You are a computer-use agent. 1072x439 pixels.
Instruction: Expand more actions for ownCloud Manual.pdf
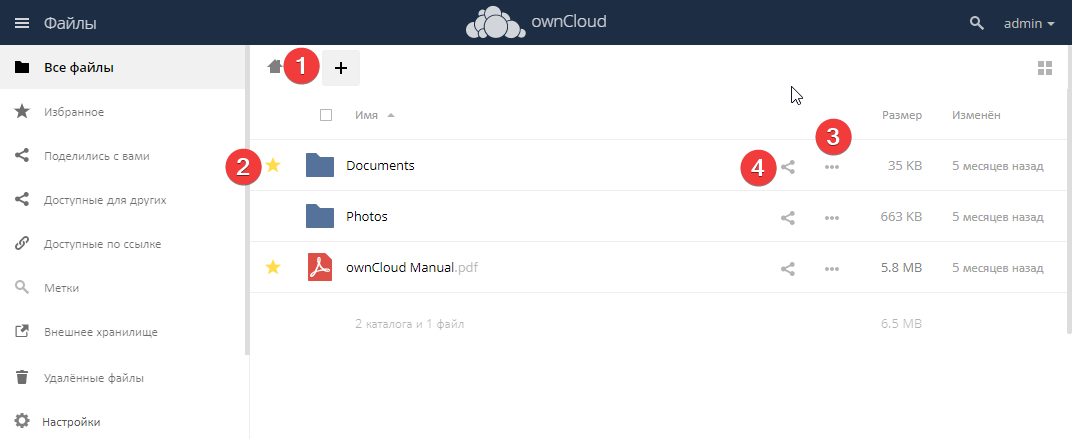(x=832, y=268)
